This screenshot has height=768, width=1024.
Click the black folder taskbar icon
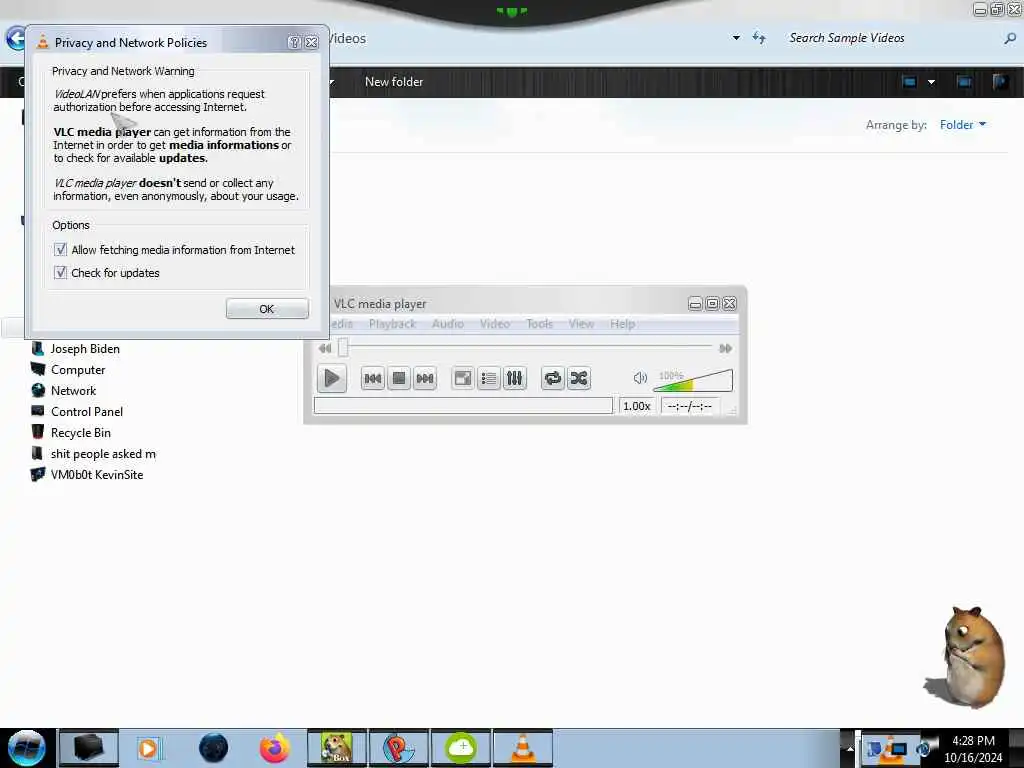coord(89,748)
